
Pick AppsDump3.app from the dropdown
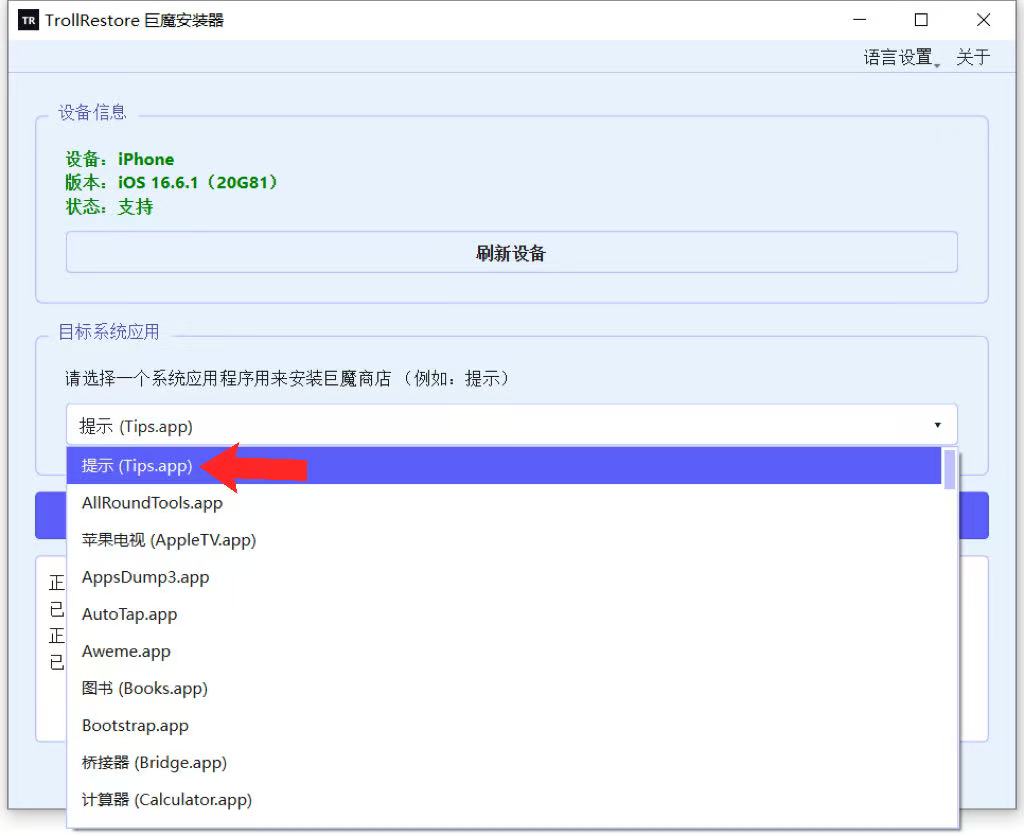coord(504,577)
